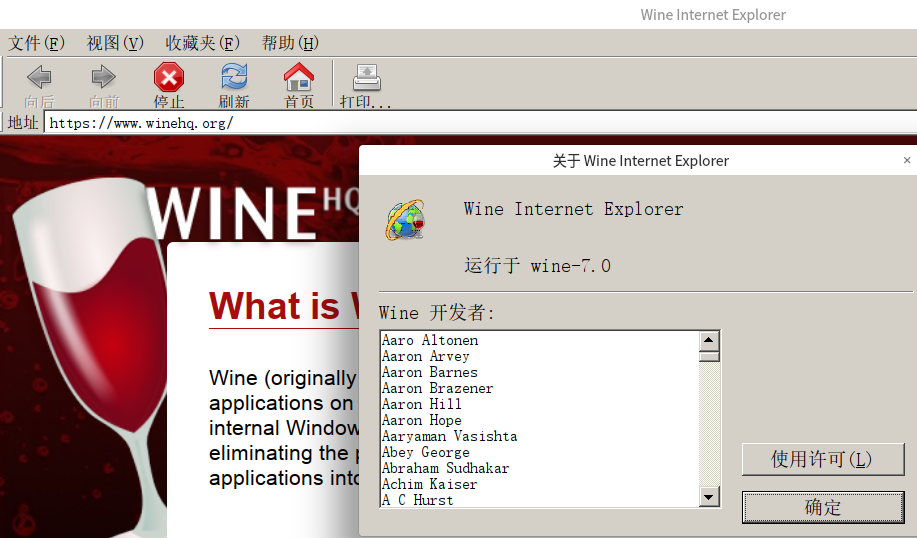Click the Forward (向前) arrow icon
The height and width of the screenshot is (538, 917).
coord(104,77)
